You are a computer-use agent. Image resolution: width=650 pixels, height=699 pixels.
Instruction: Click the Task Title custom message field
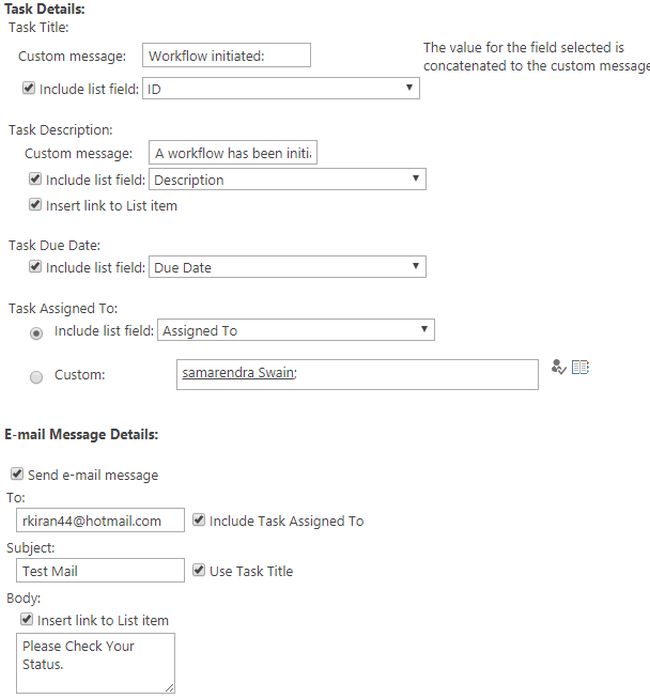tap(226, 55)
